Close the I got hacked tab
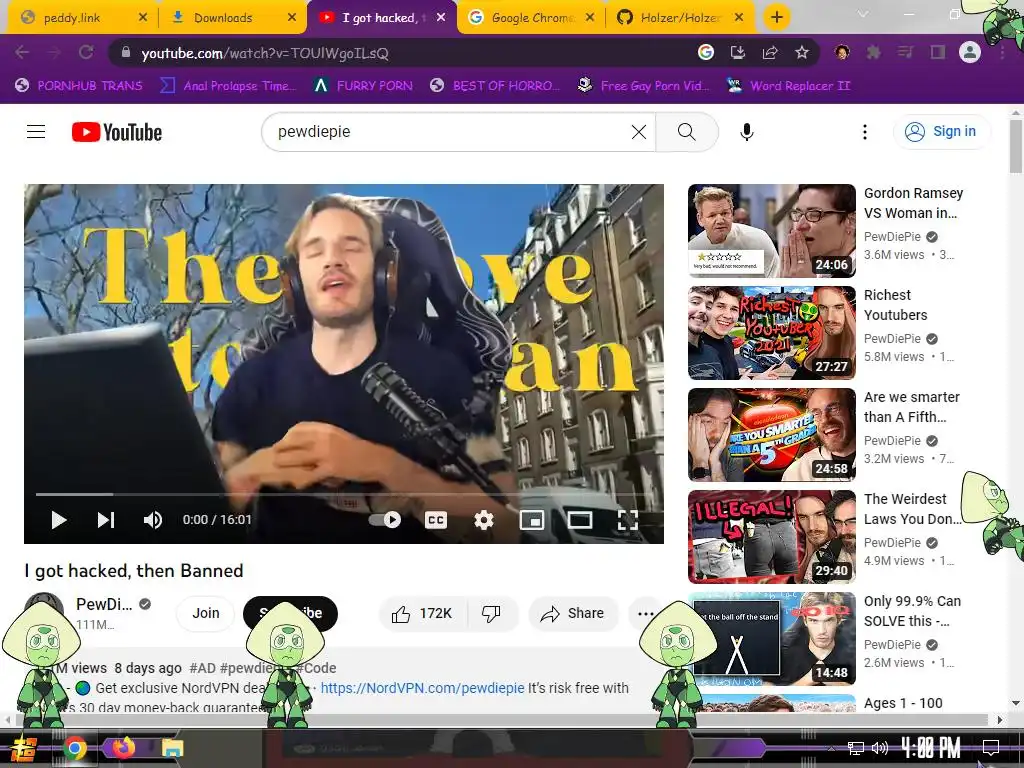This screenshot has height=768, width=1024. [x=441, y=18]
